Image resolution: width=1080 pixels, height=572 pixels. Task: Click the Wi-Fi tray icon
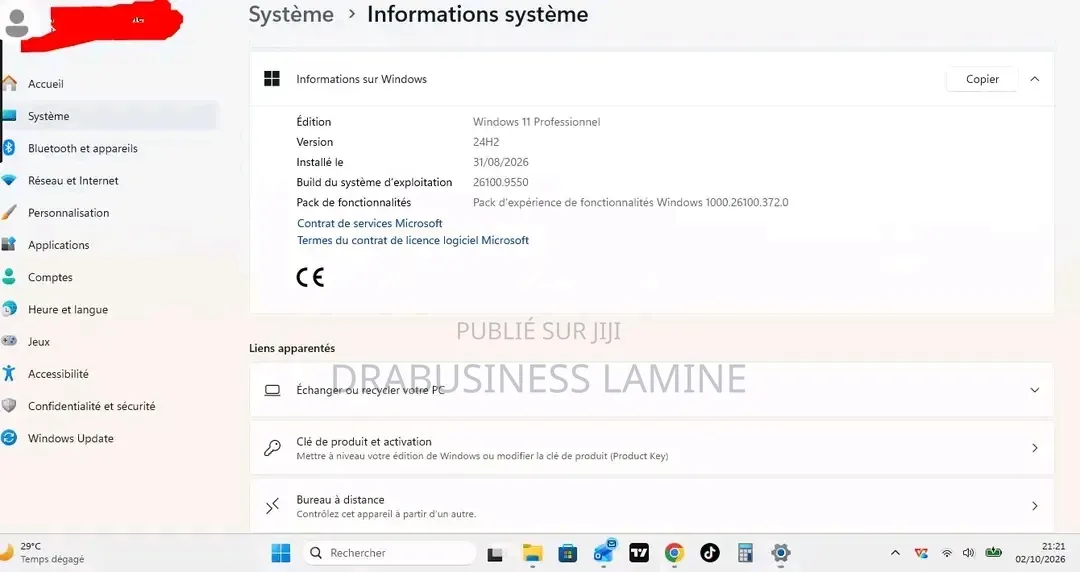click(947, 553)
